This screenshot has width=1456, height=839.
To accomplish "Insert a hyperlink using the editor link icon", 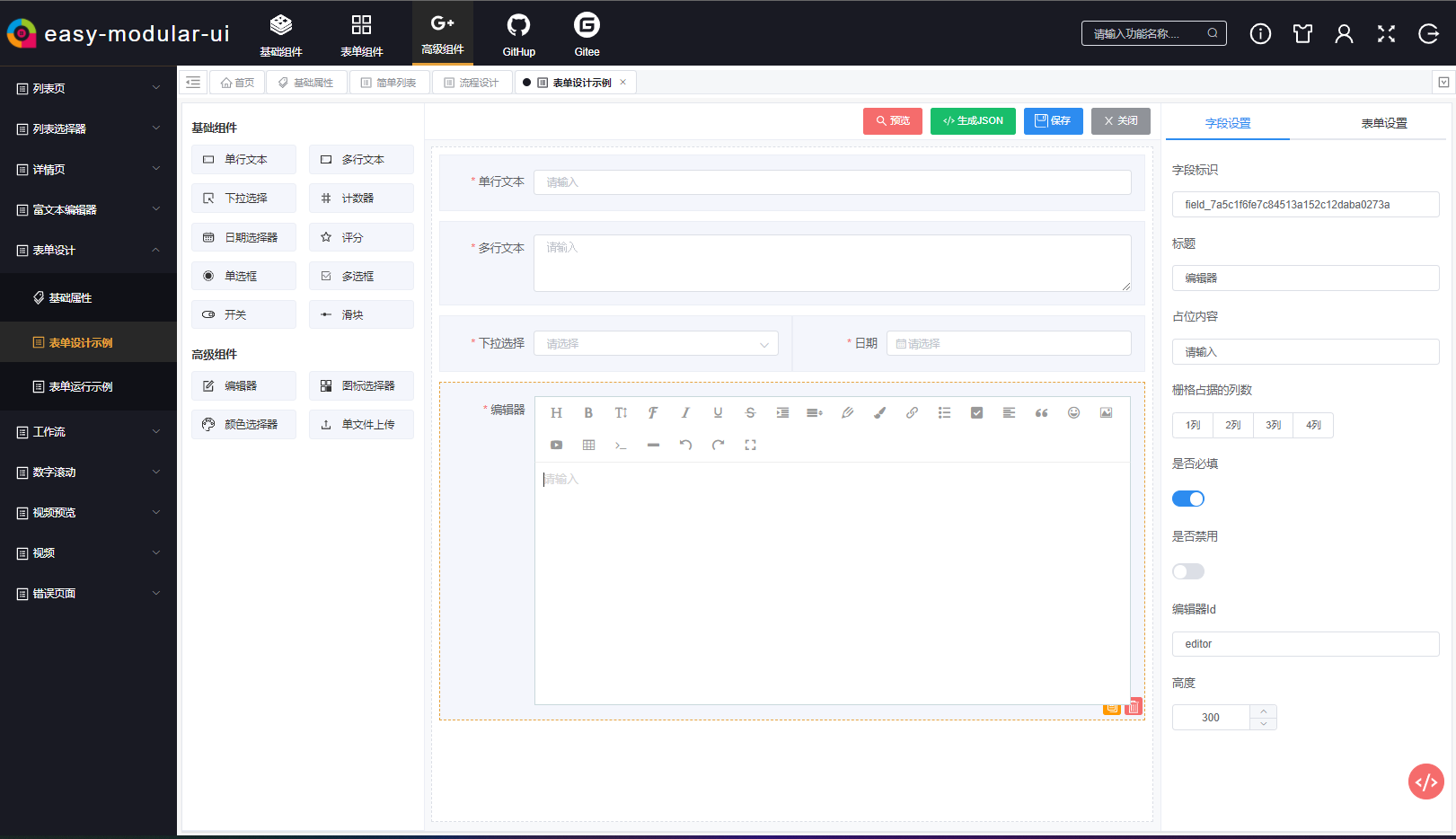I will pyautogui.click(x=912, y=412).
